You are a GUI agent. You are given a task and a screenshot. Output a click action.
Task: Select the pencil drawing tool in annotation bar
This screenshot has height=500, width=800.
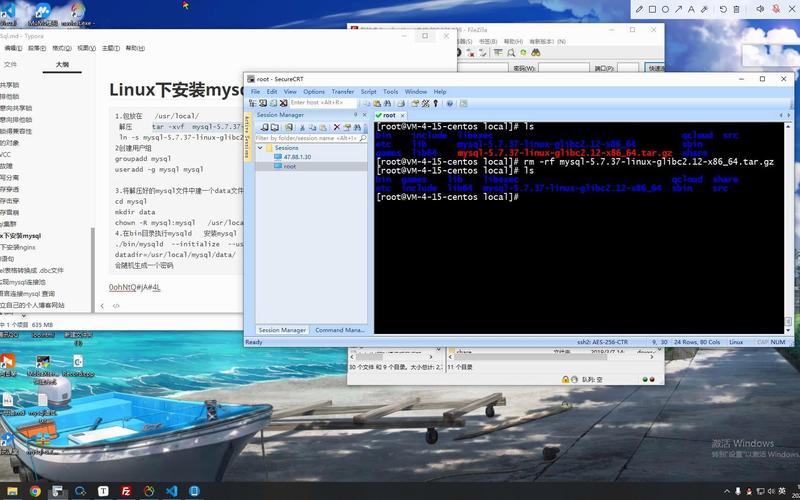[x=639, y=9]
